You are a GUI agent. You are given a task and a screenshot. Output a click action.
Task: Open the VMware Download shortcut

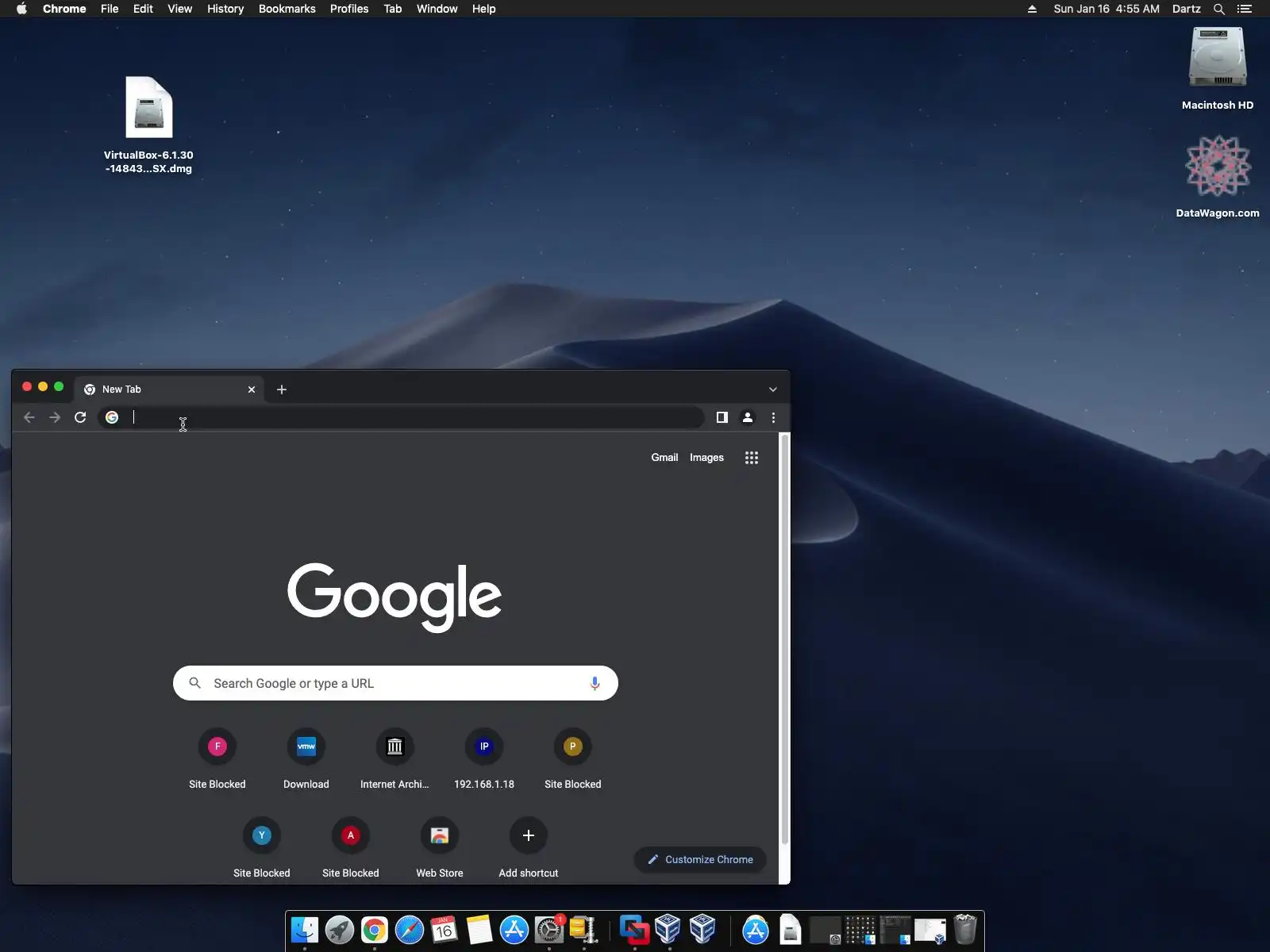306,759
